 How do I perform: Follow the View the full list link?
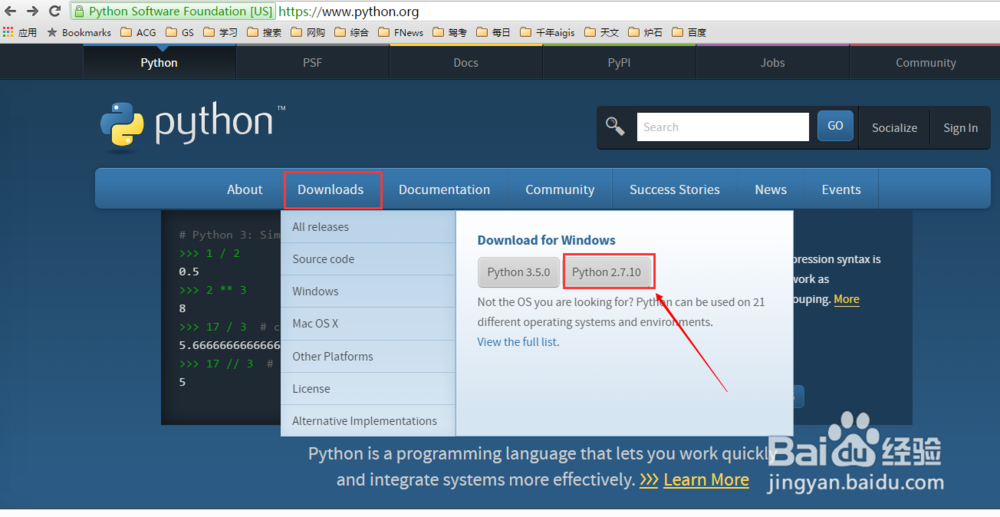pyautogui.click(x=517, y=342)
